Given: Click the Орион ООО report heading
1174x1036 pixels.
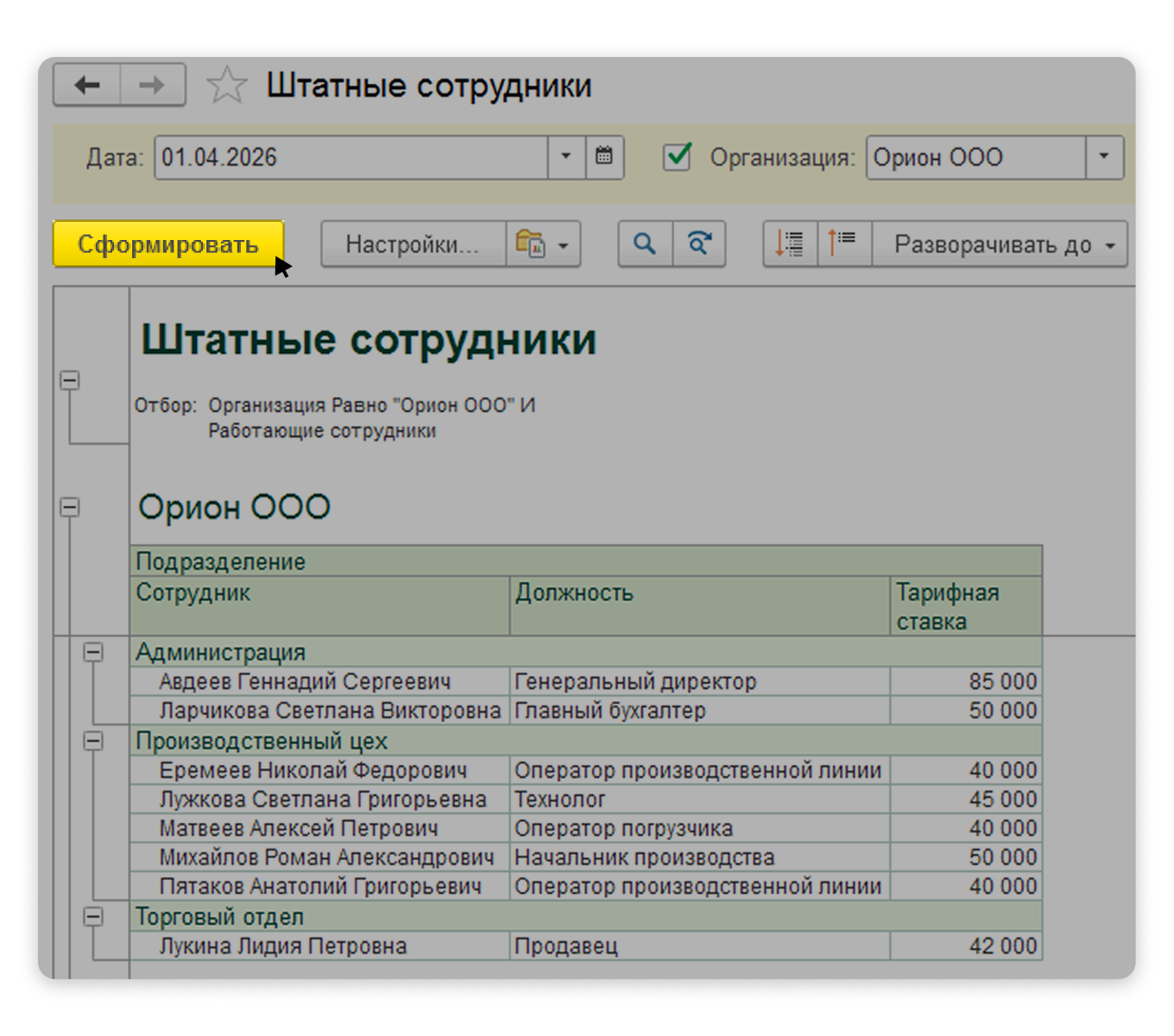Looking at the screenshot, I should pos(234,507).
